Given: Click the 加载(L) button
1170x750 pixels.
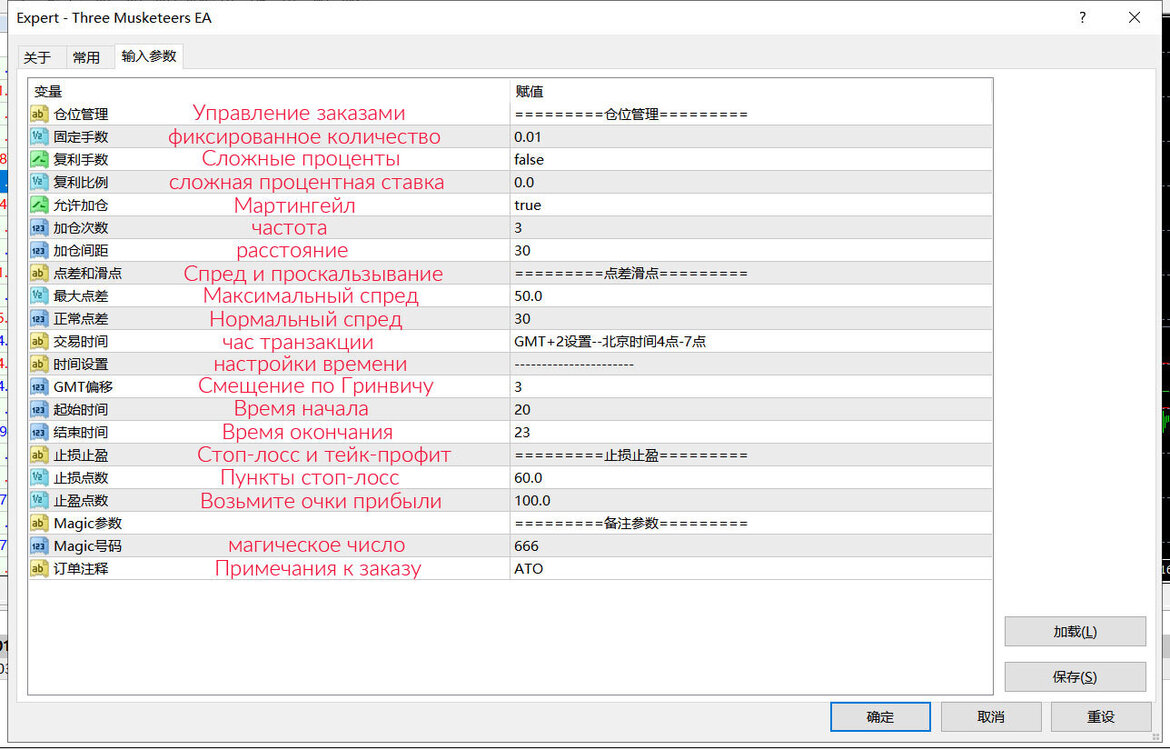Looking at the screenshot, I should point(1074,631).
